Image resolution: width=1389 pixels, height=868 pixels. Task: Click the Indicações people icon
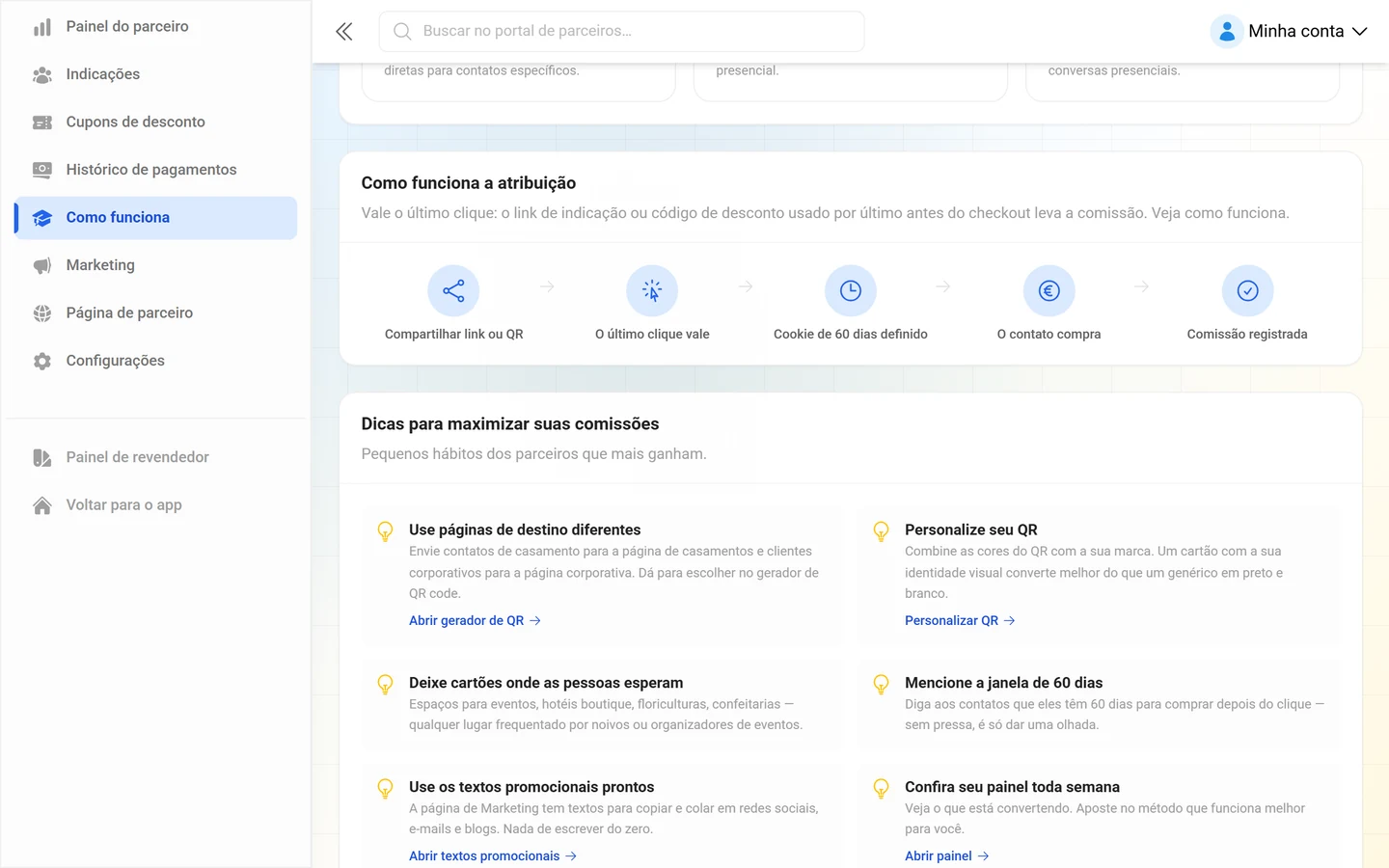click(x=42, y=74)
